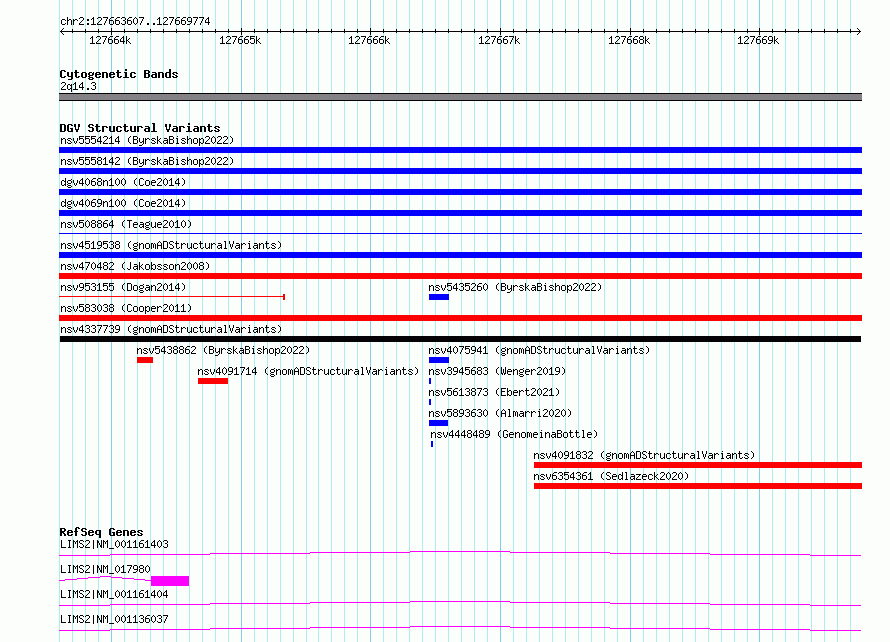
Task: Select the blue bar under nsv5558142
Action: (460, 171)
